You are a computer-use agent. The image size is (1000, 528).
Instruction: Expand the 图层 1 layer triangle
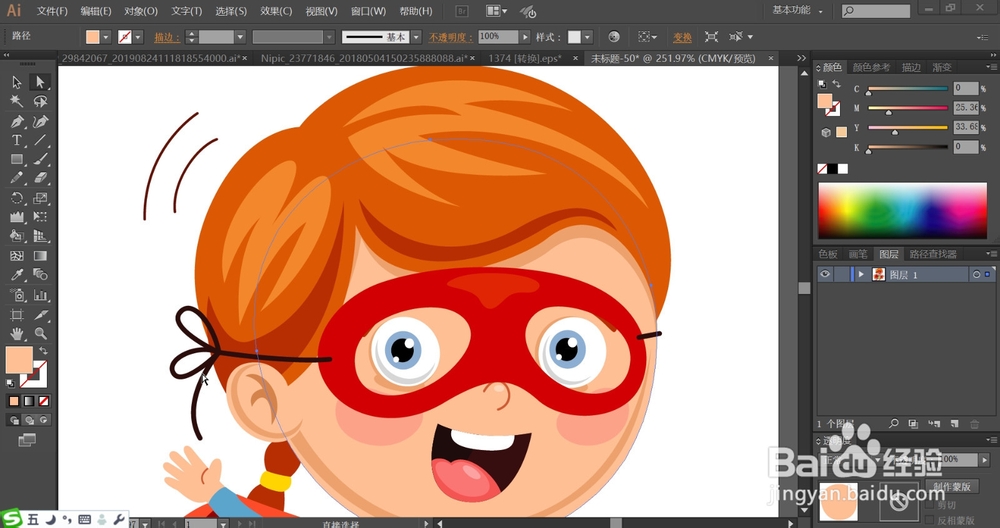861,274
